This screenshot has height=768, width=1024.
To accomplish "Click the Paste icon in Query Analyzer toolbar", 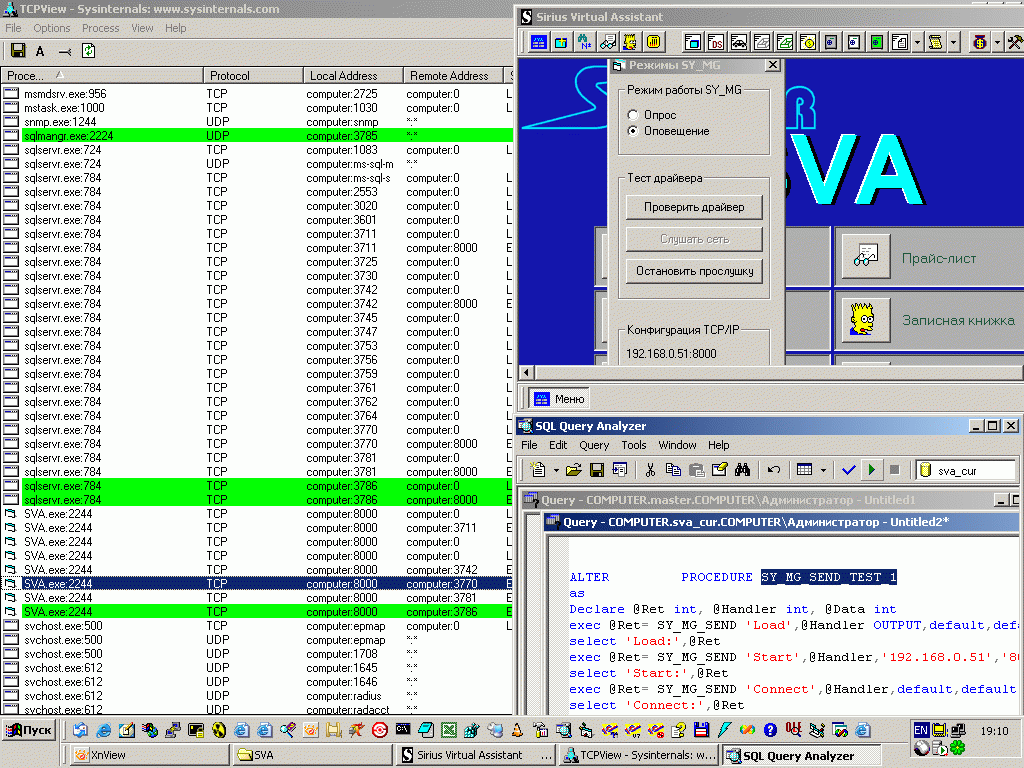I will (x=696, y=470).
